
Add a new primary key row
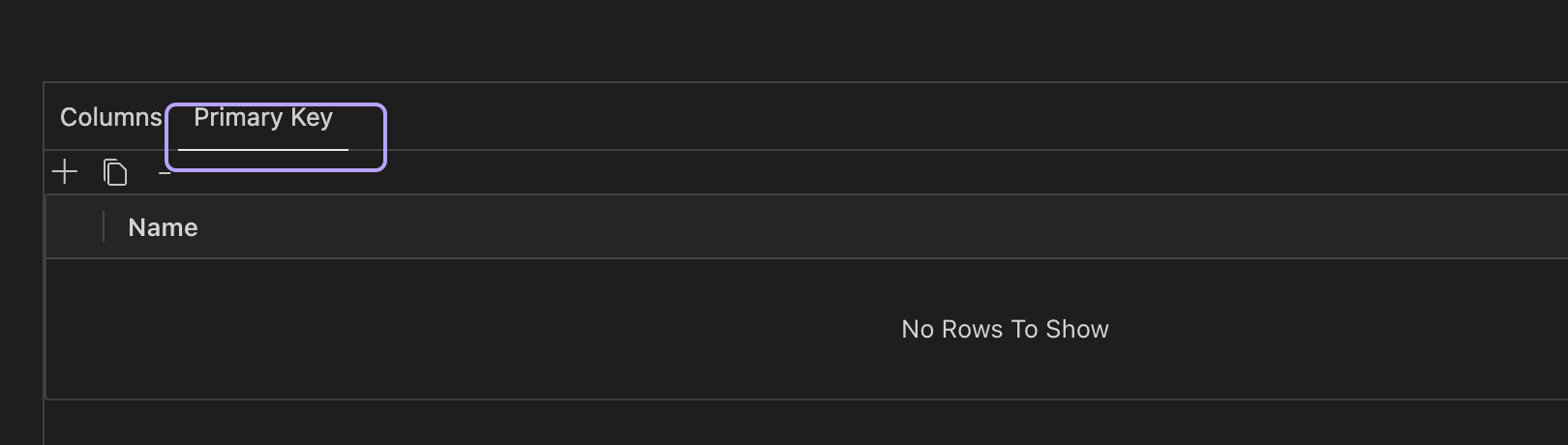tap(65, 172)
